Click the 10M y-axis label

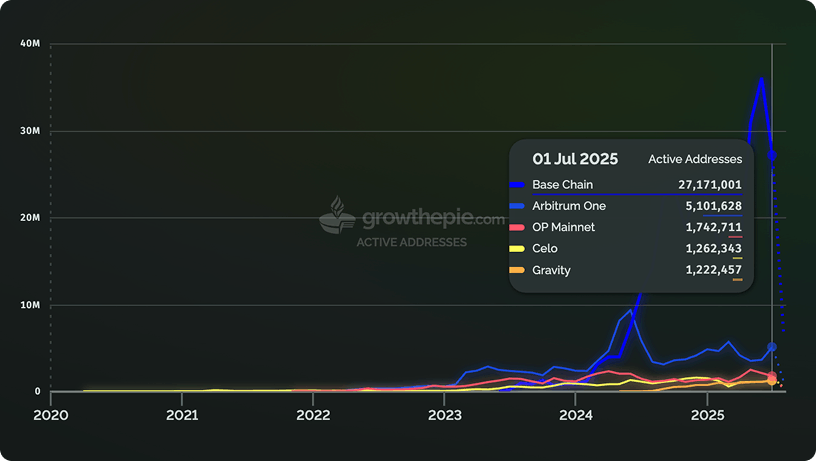coord(30,305)
